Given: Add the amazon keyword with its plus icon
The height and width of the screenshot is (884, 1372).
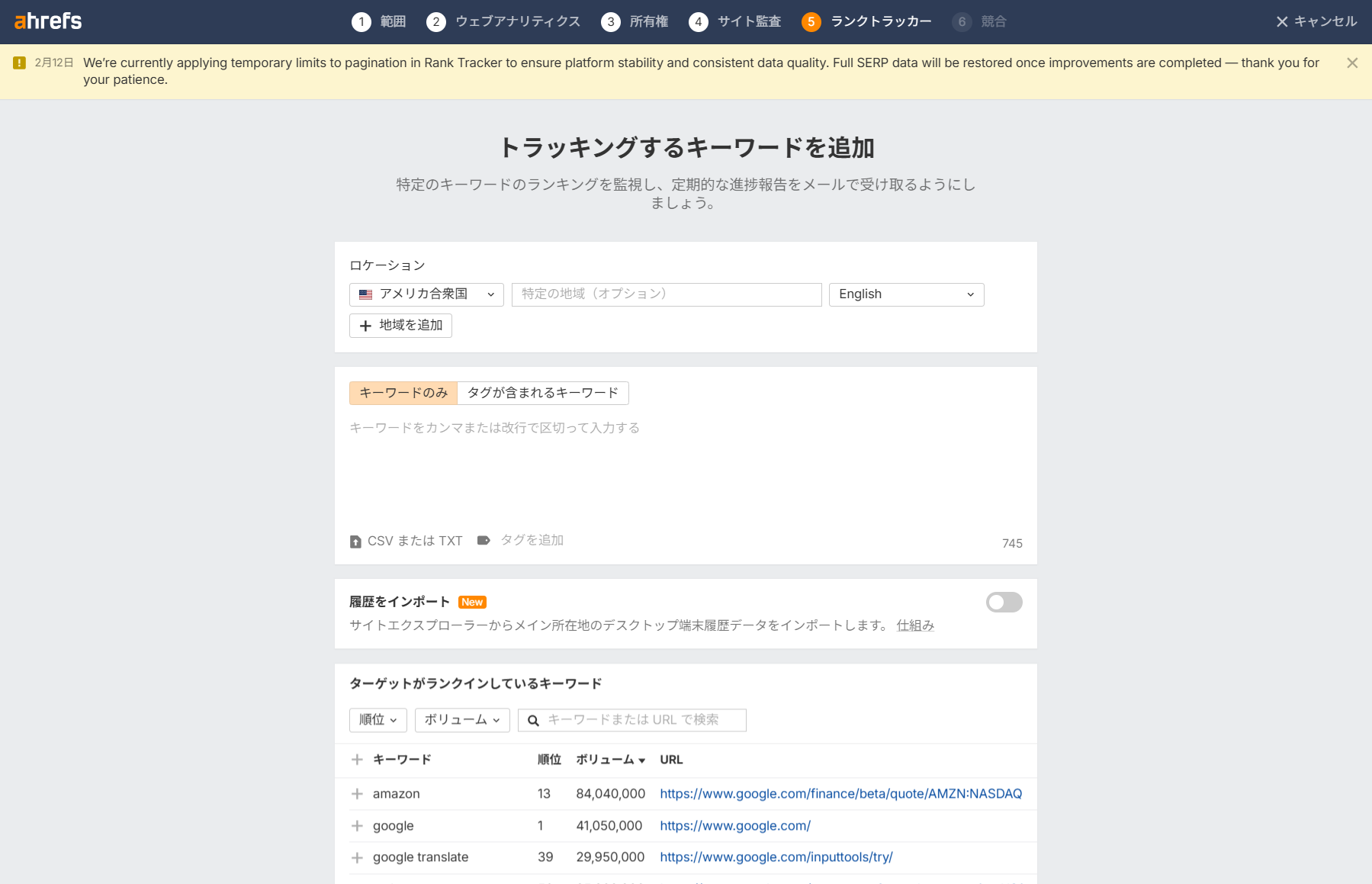Looking at the screenshot, I should (357, 793).
